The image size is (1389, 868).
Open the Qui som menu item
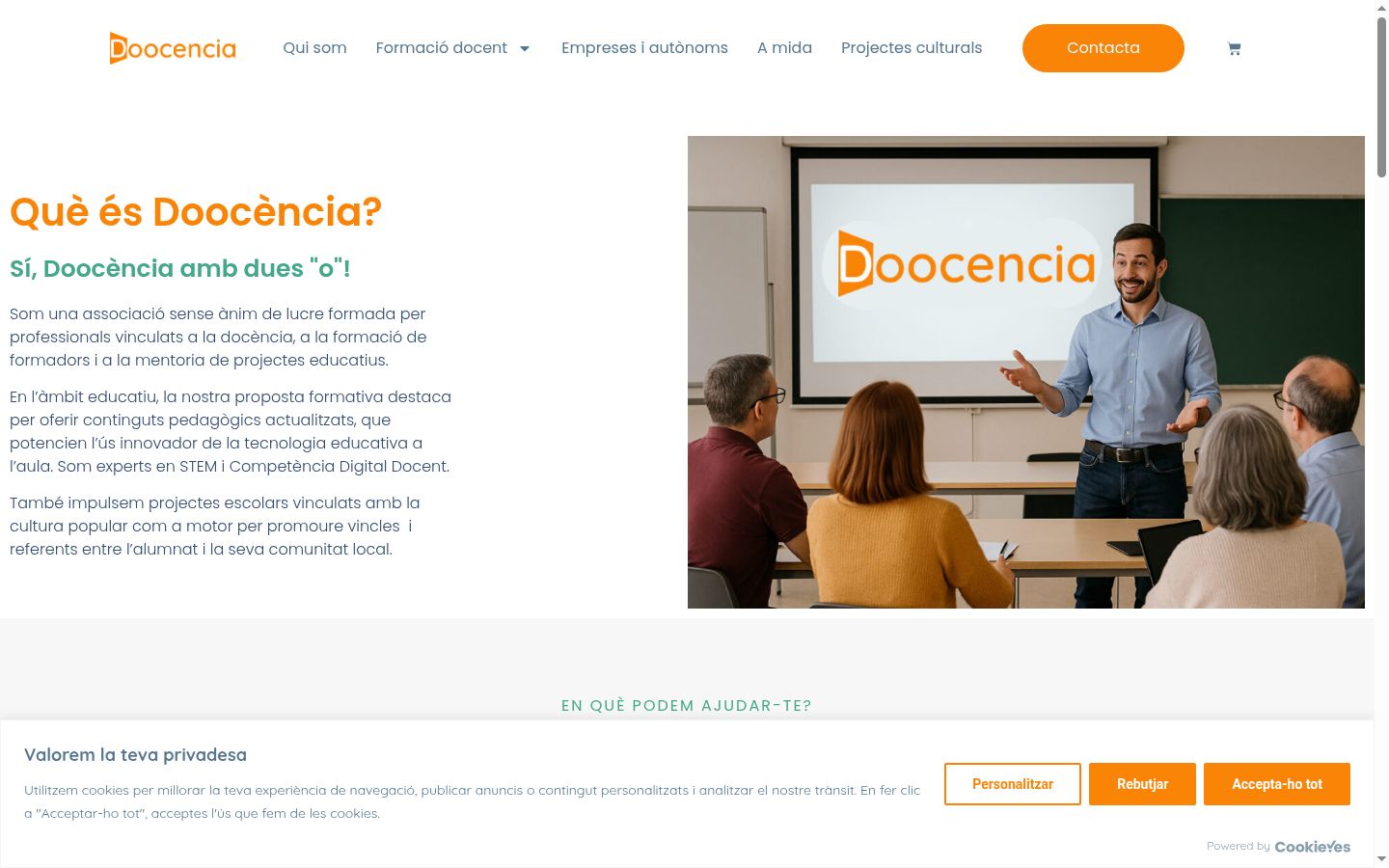[314, 48]
